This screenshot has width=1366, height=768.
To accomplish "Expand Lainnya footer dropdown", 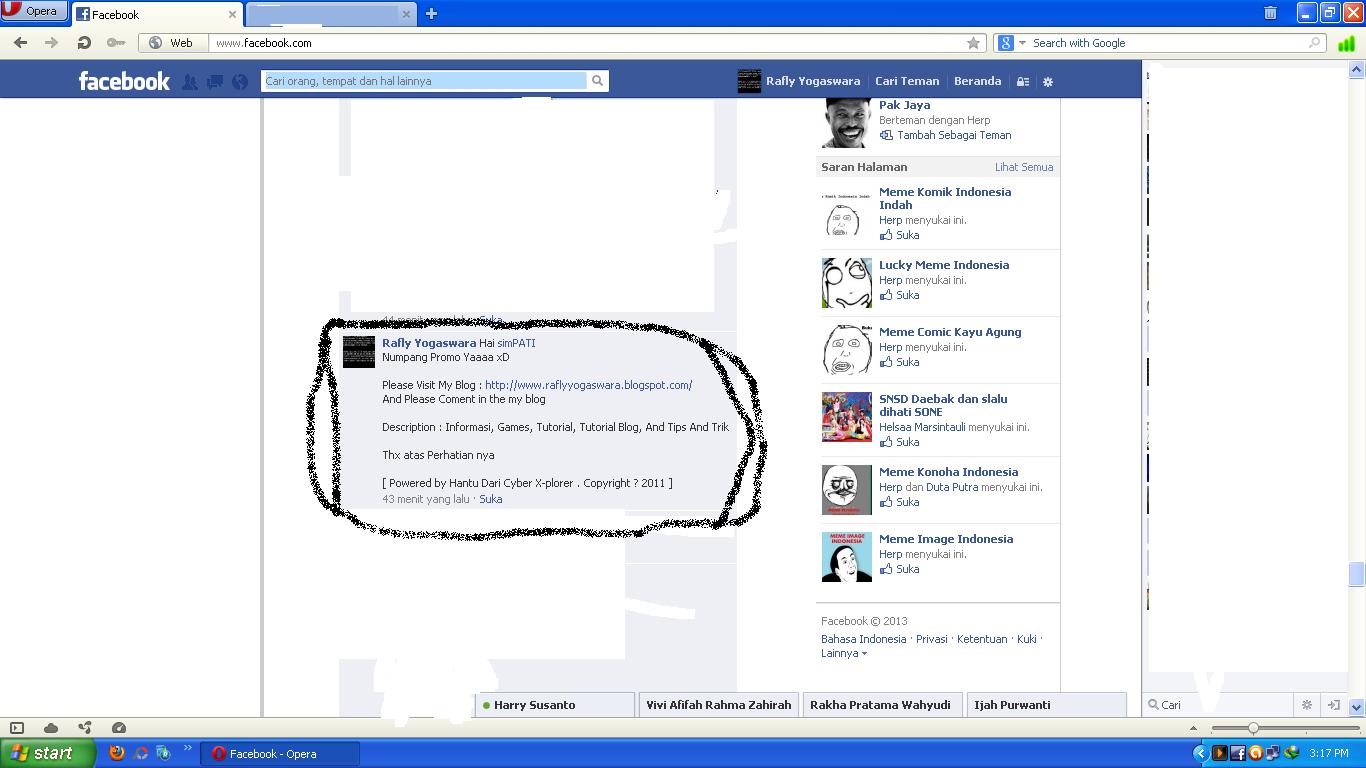I will point(844,653).
